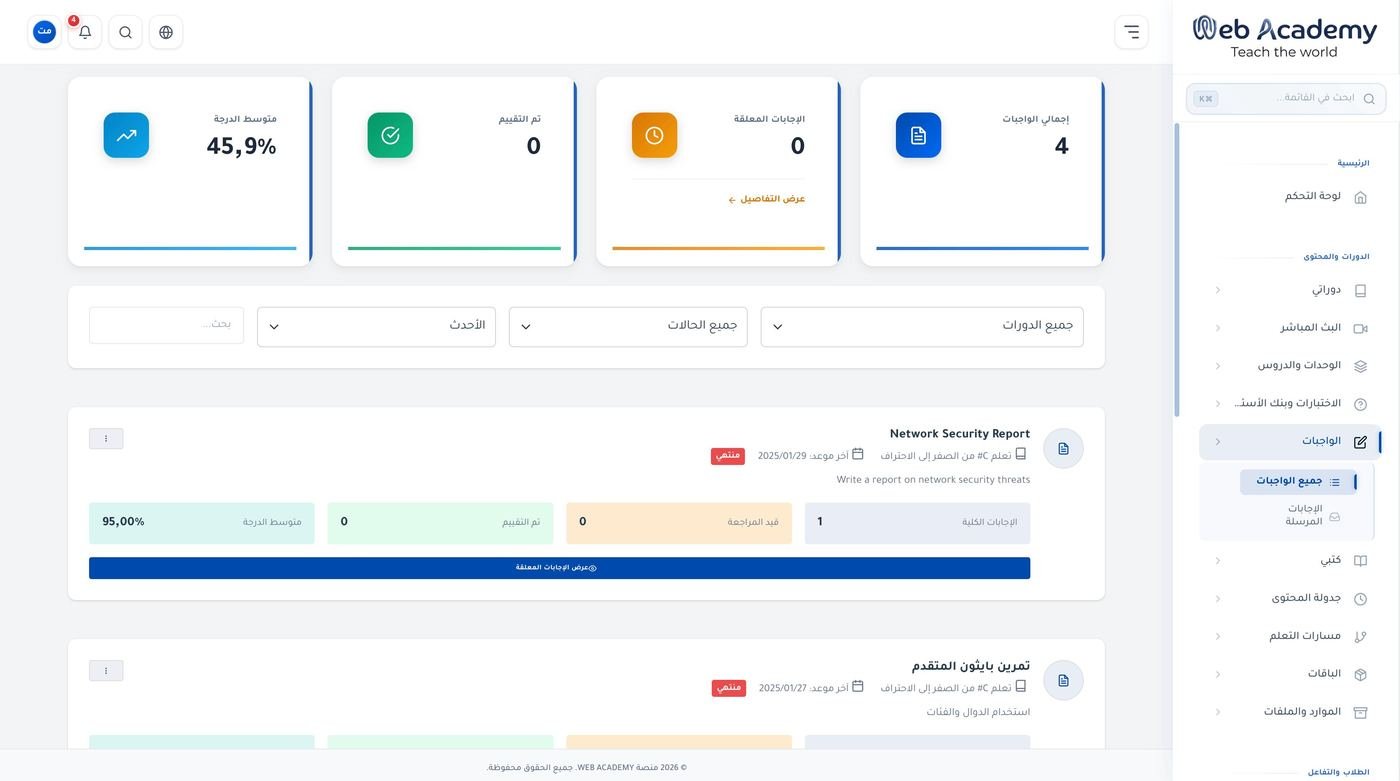This screenshot has width=1400, height=781.
Task: Click عرض الإجابات المعلقة blue button
Action: click(x=559, y=568)
